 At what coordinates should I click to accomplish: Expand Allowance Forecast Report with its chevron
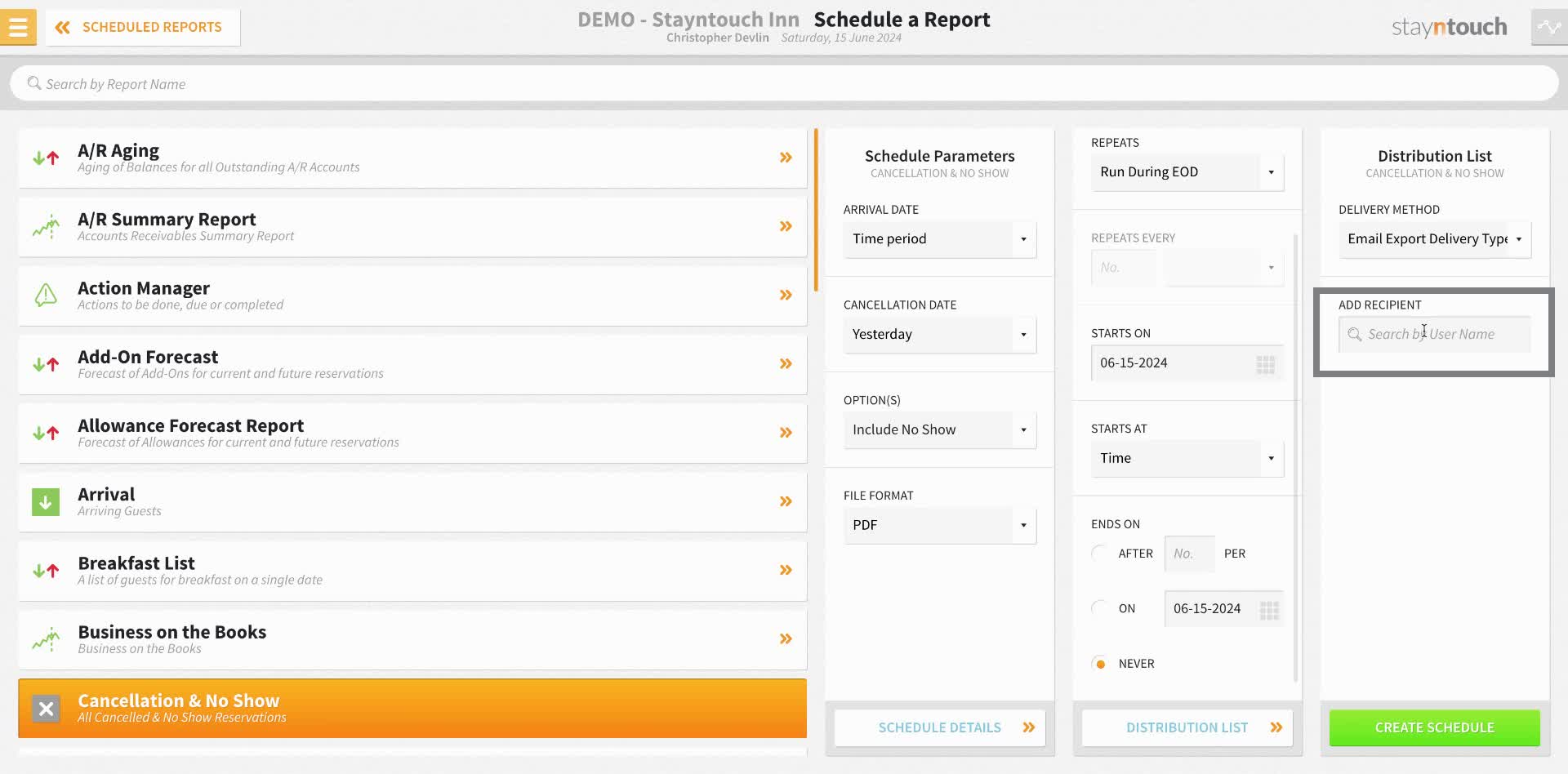[x=786, y=432]
